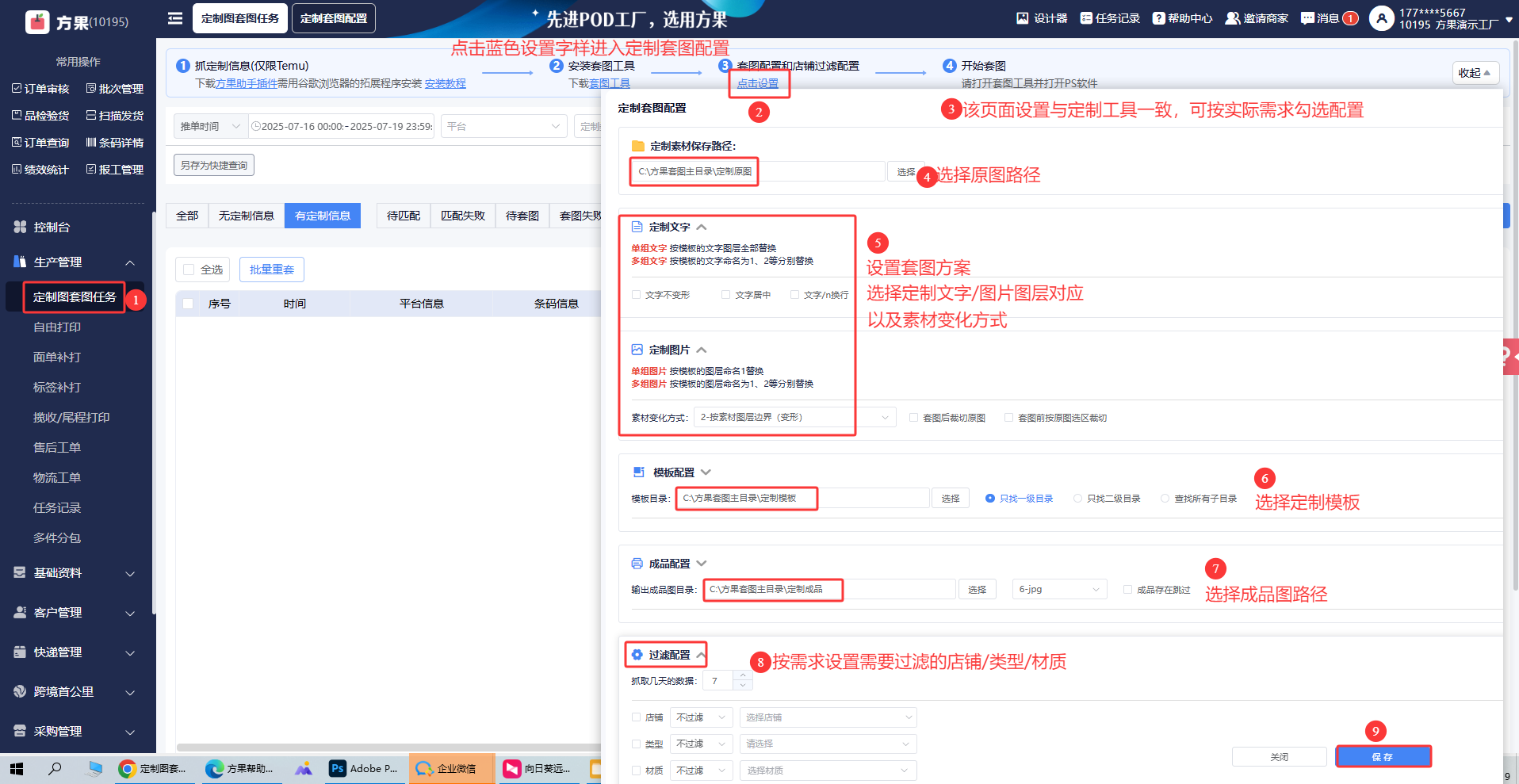Select 只找二级目录 radio option
Screen dimensions: 1519x784
point(1077,499)
